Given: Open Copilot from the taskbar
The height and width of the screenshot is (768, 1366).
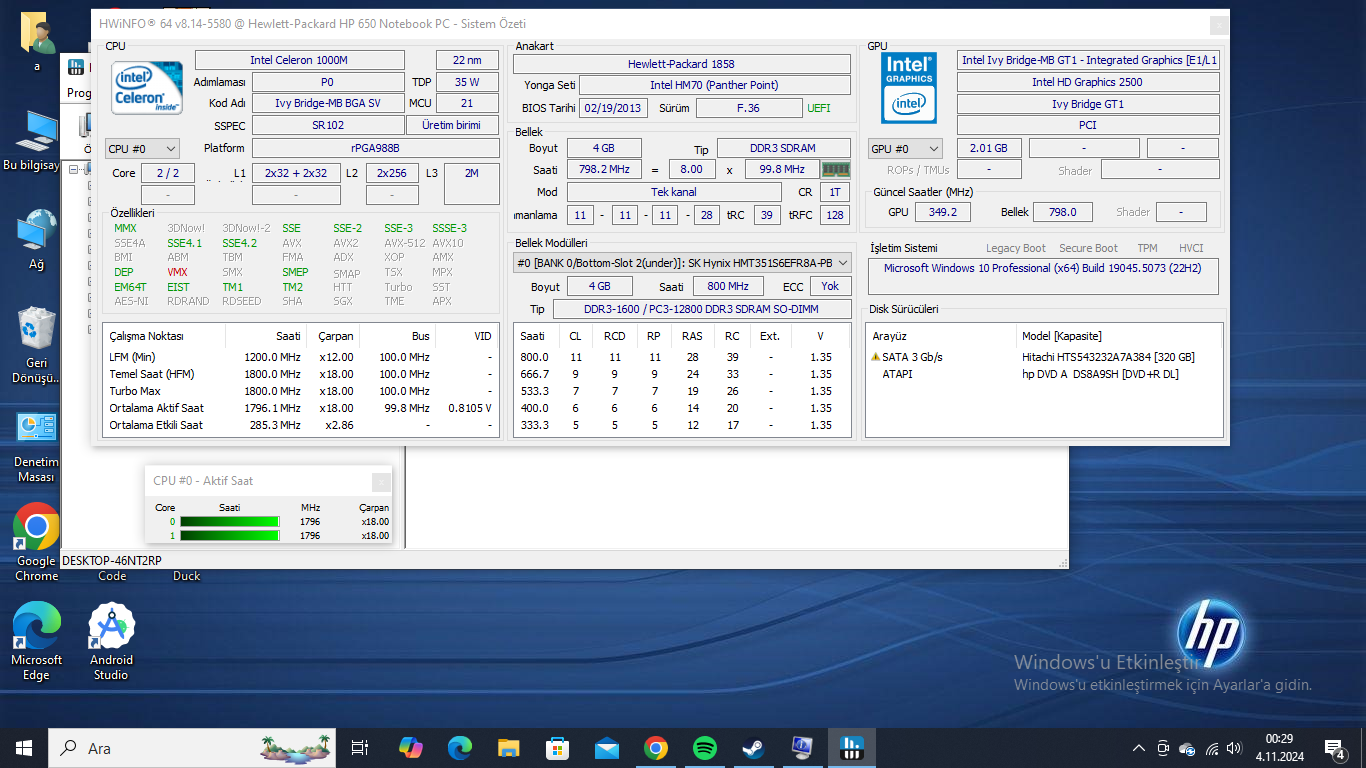Looking at the screenshot, I should coord(411,747).
